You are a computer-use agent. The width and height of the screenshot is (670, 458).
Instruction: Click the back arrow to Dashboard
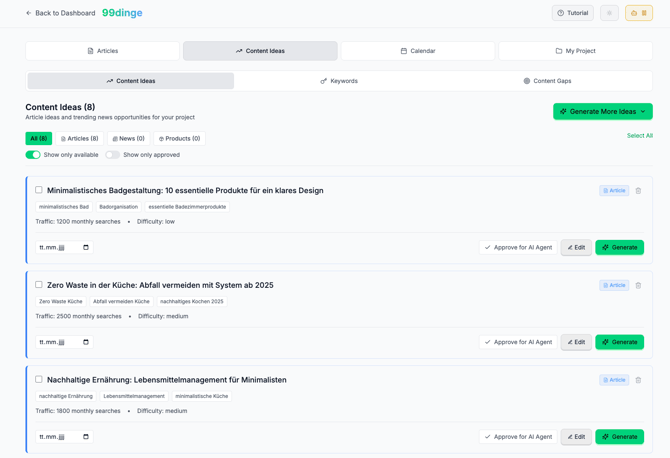(x=29, y=13)
